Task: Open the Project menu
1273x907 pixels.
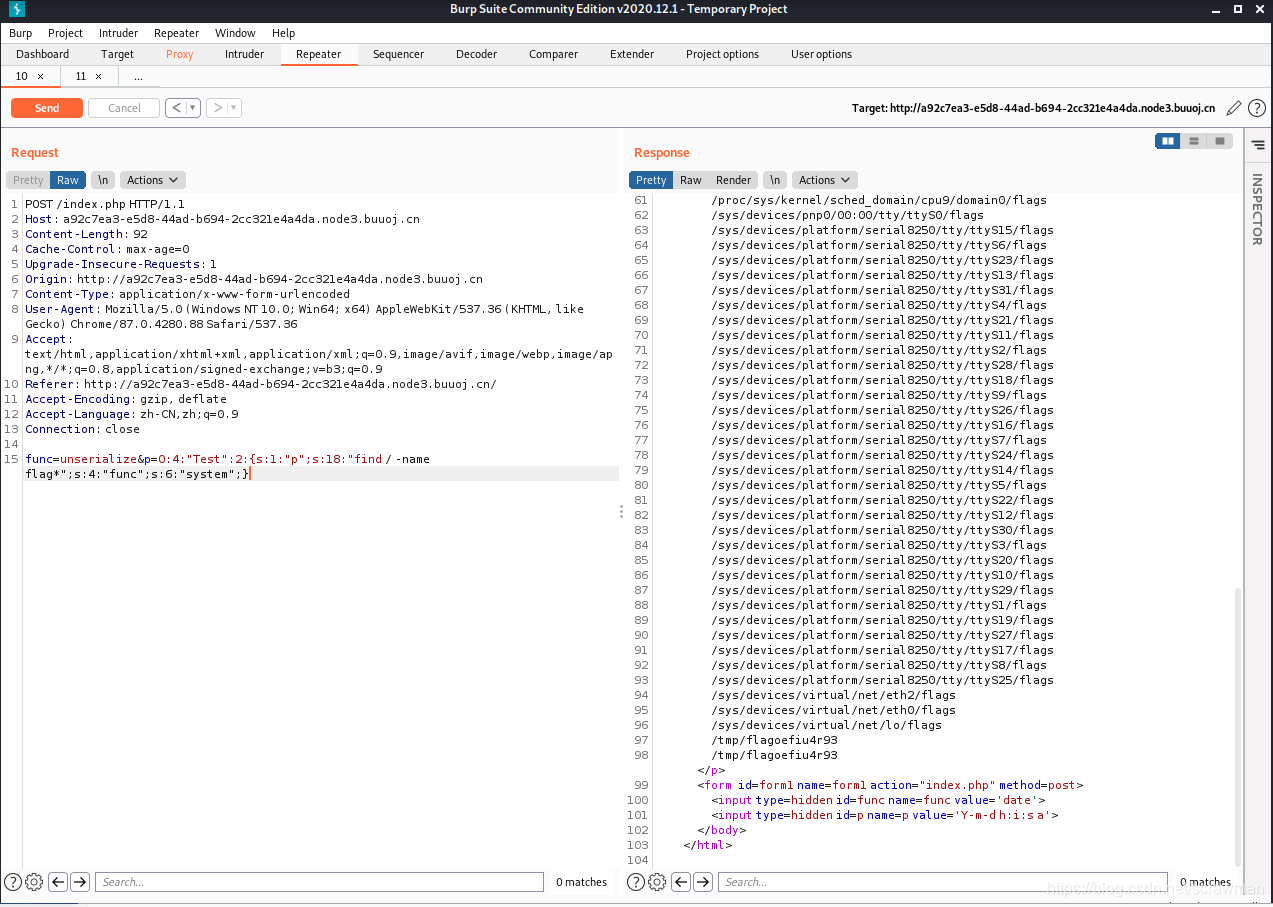Action: 66,33
